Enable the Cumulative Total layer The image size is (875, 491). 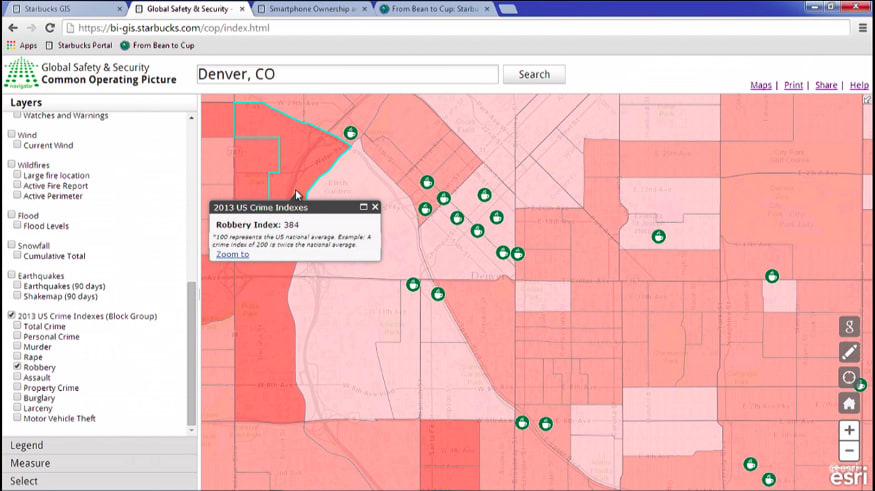click(17, 255)
